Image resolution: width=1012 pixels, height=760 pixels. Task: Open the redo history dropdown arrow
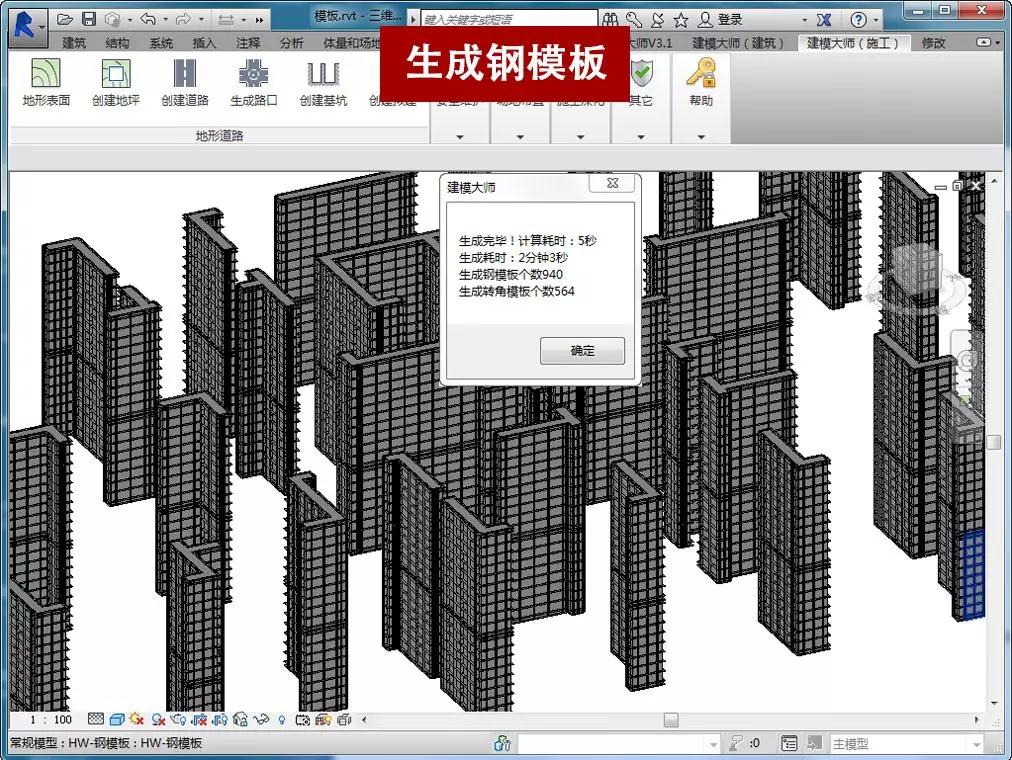click(x=201, y=20)
